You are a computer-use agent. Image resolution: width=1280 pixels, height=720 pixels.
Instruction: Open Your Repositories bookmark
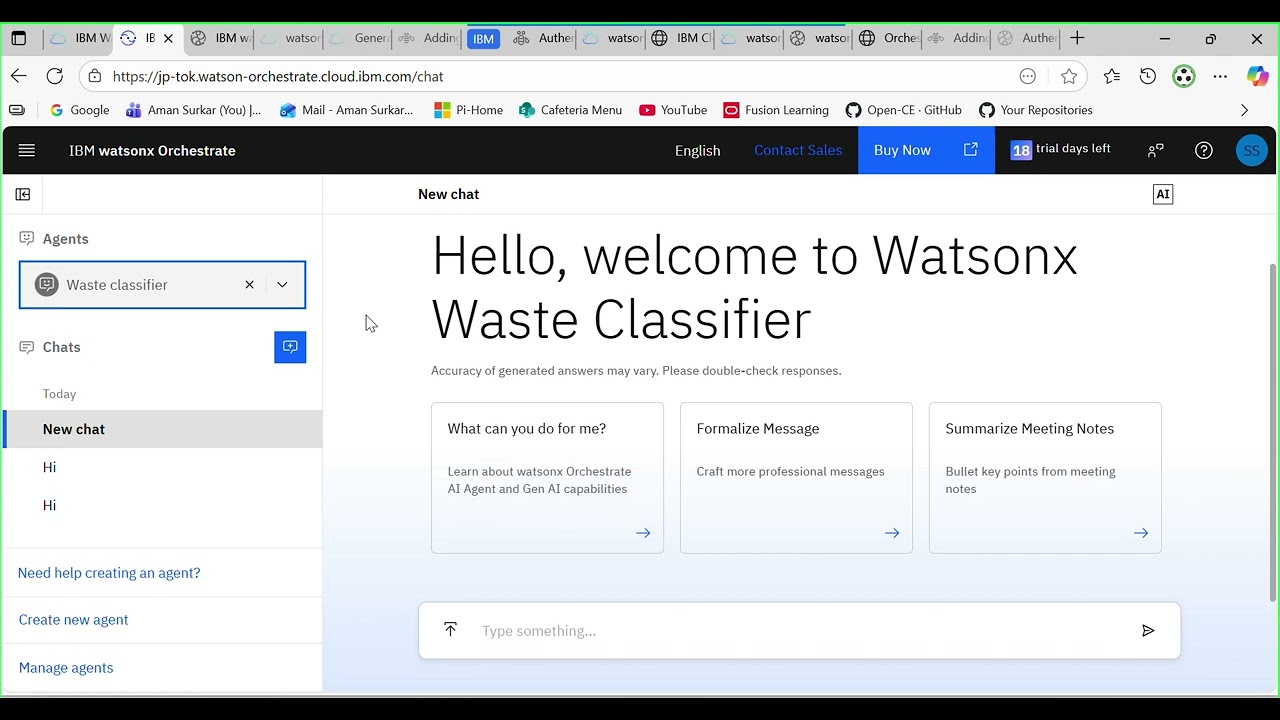pyautogui.click(x=1036, y=110)
